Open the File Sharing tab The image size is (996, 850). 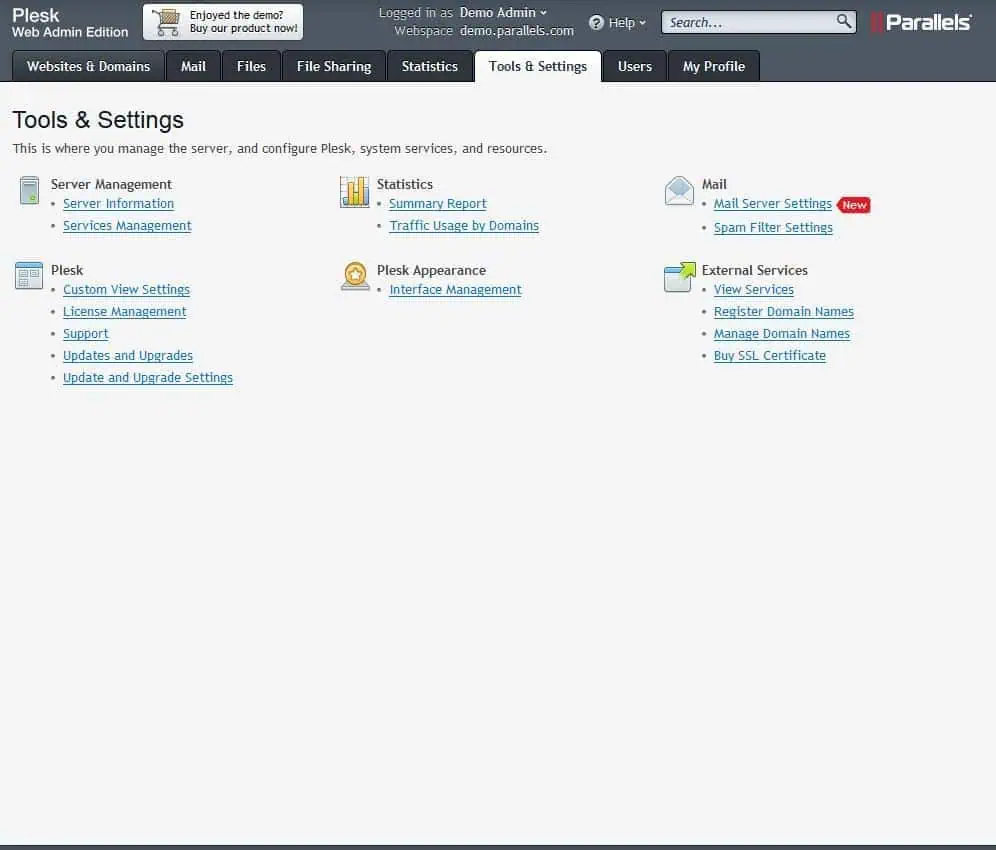334,66
